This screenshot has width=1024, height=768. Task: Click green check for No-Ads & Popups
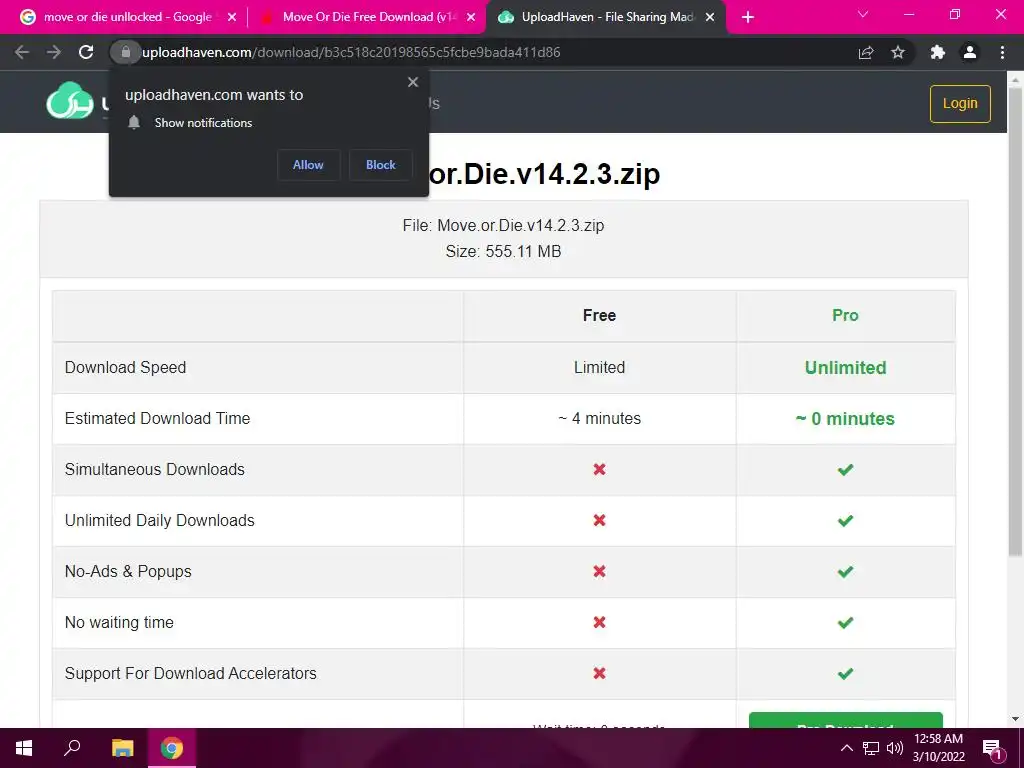[x=845, y=571]
